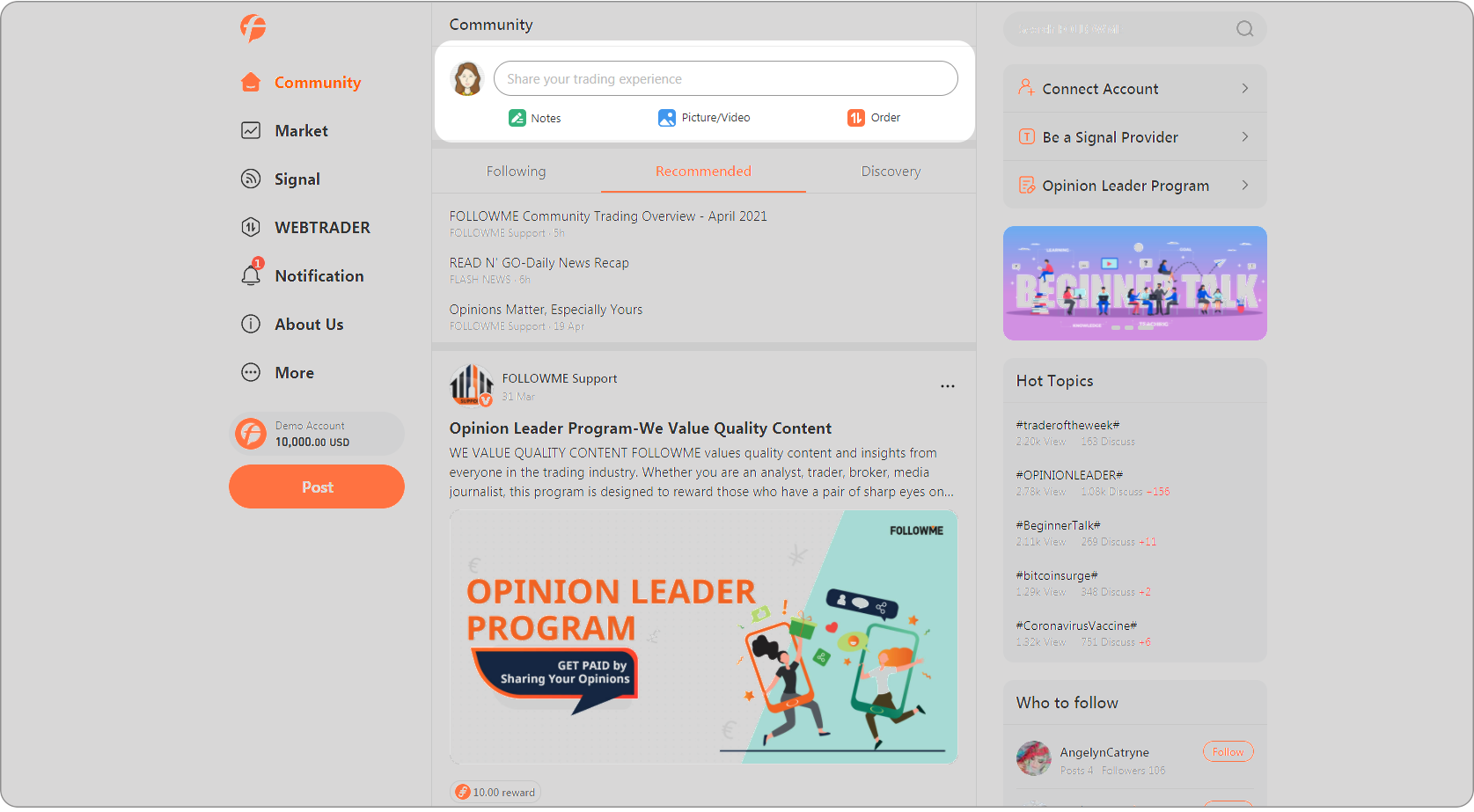Viewport: 1474px width, 812px height.
Task: Open WEBTRADER from sidebar menu
Action: (x=322, y=228)
